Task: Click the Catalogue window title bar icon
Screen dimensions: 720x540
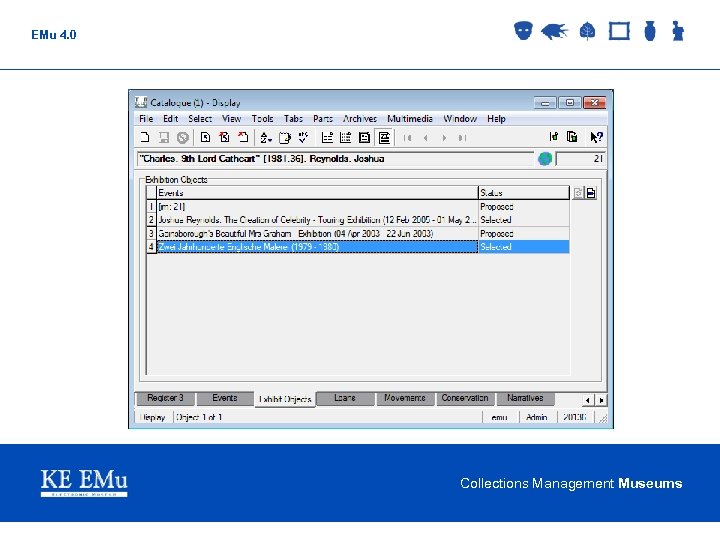Action: (x=141, y=102)
